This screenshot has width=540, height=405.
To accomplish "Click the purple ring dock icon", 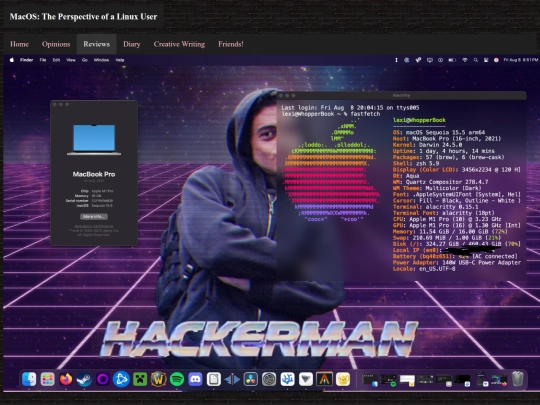I will [103, 380].
